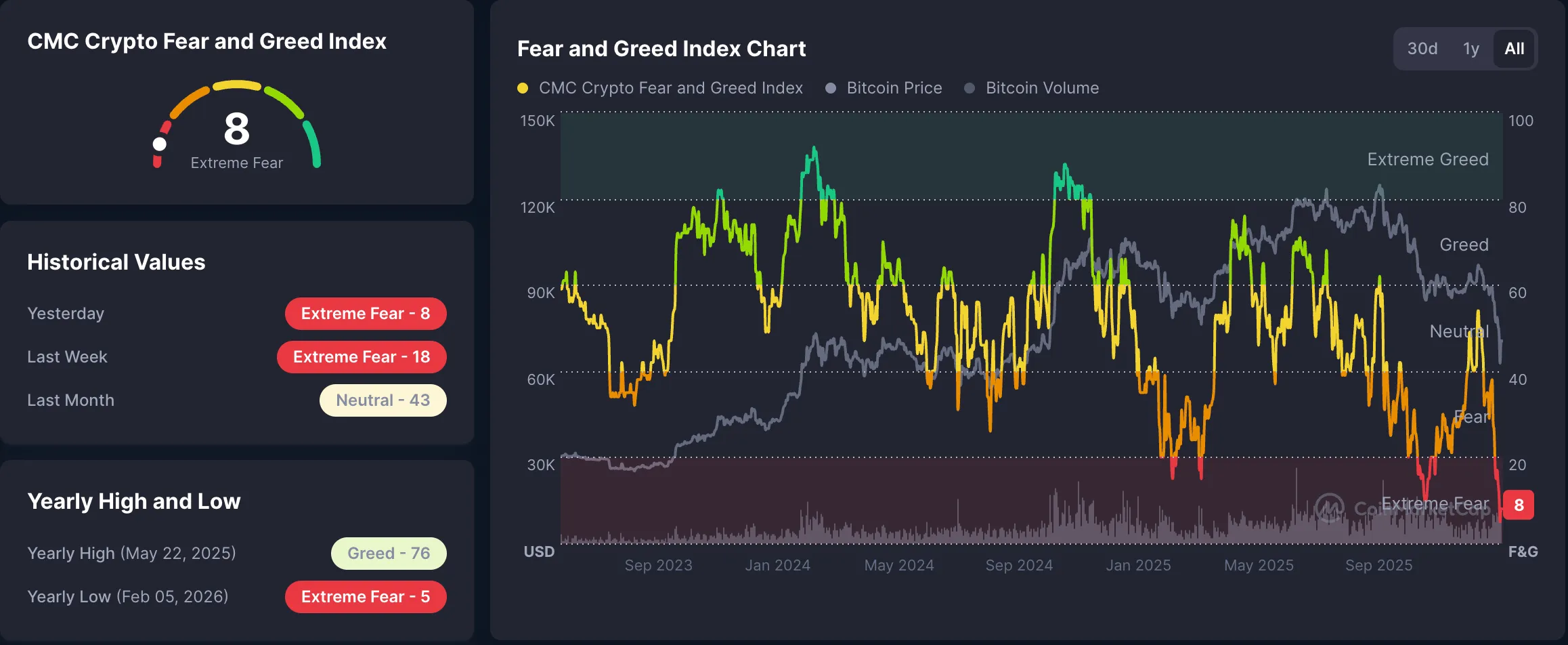Click the red F&G value badge showing 8

(1519, 504)
